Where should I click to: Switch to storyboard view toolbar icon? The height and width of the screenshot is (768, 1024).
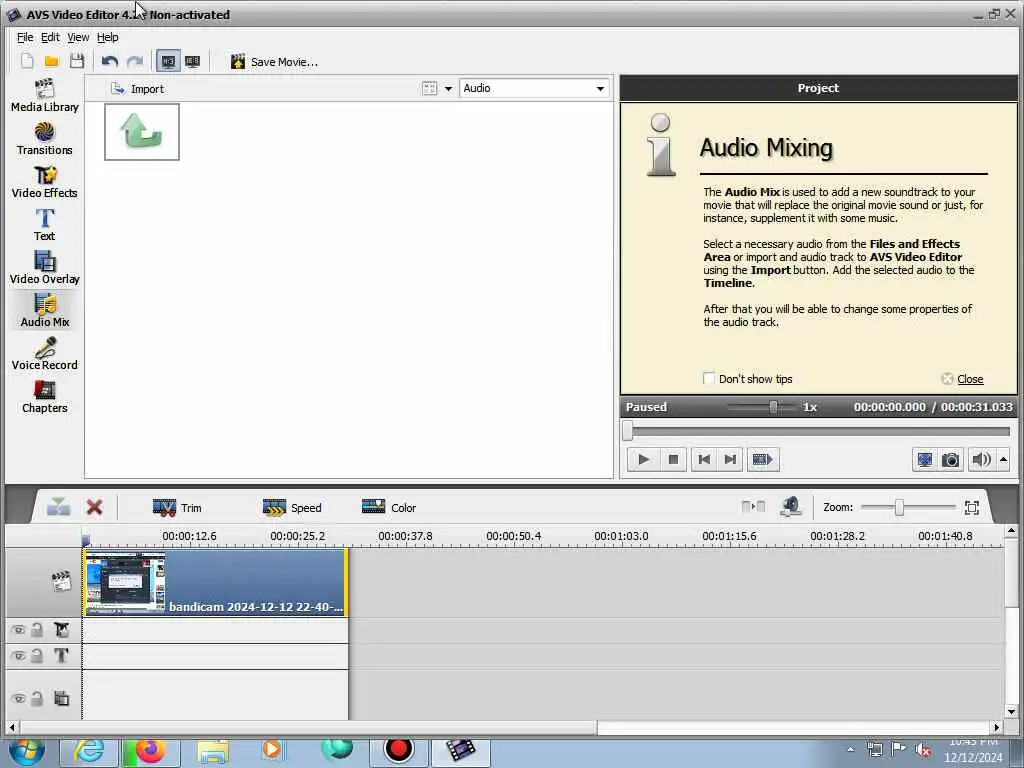(193, 61)
